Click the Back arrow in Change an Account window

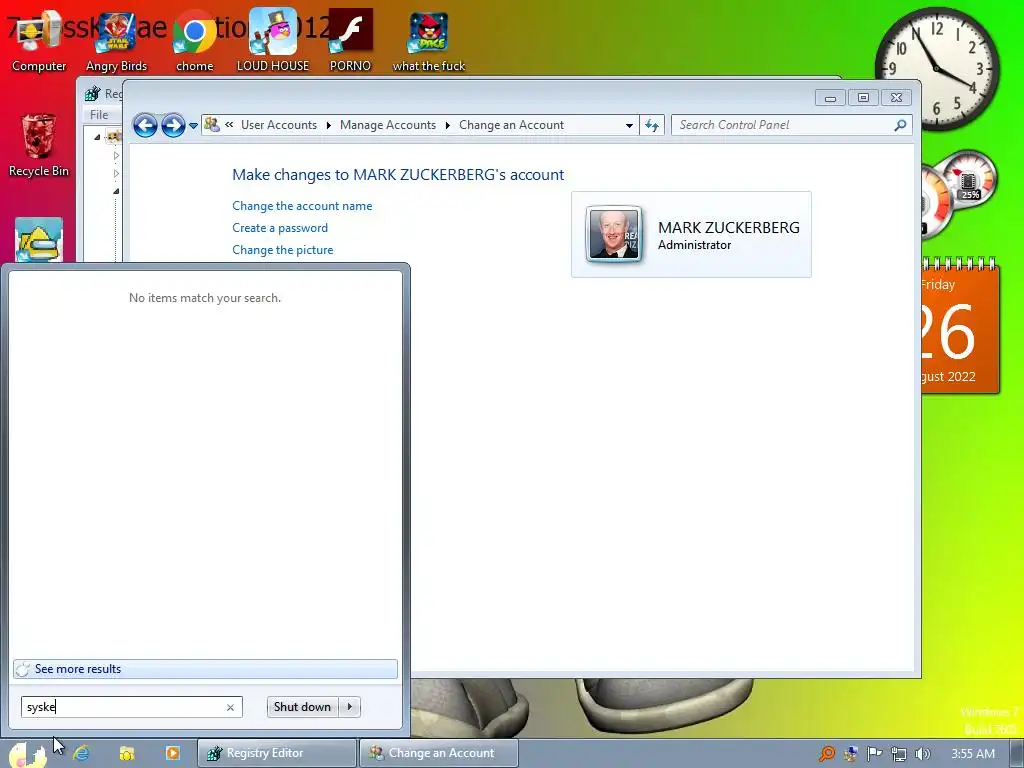pos(145,125)
